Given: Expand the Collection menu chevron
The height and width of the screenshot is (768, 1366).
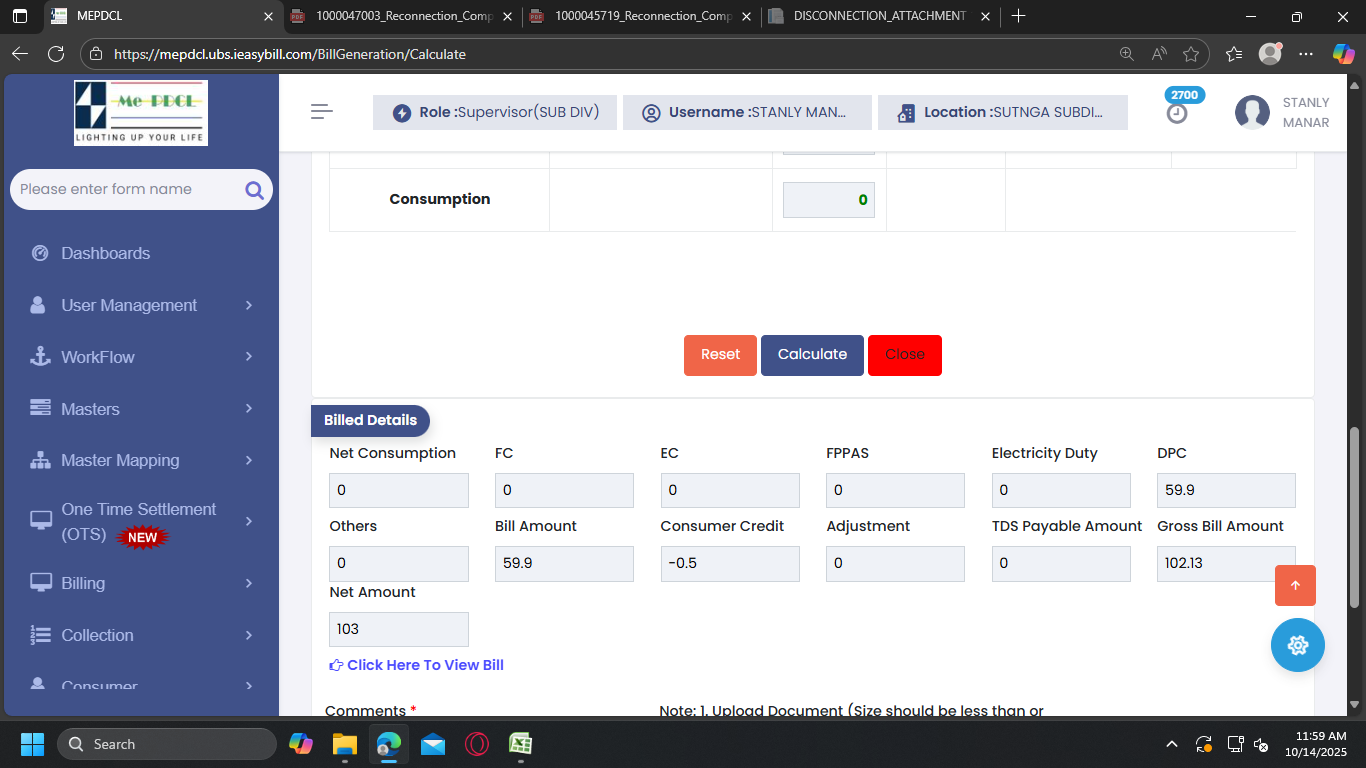Looking at the screenshot, I should tap(249, 635).
